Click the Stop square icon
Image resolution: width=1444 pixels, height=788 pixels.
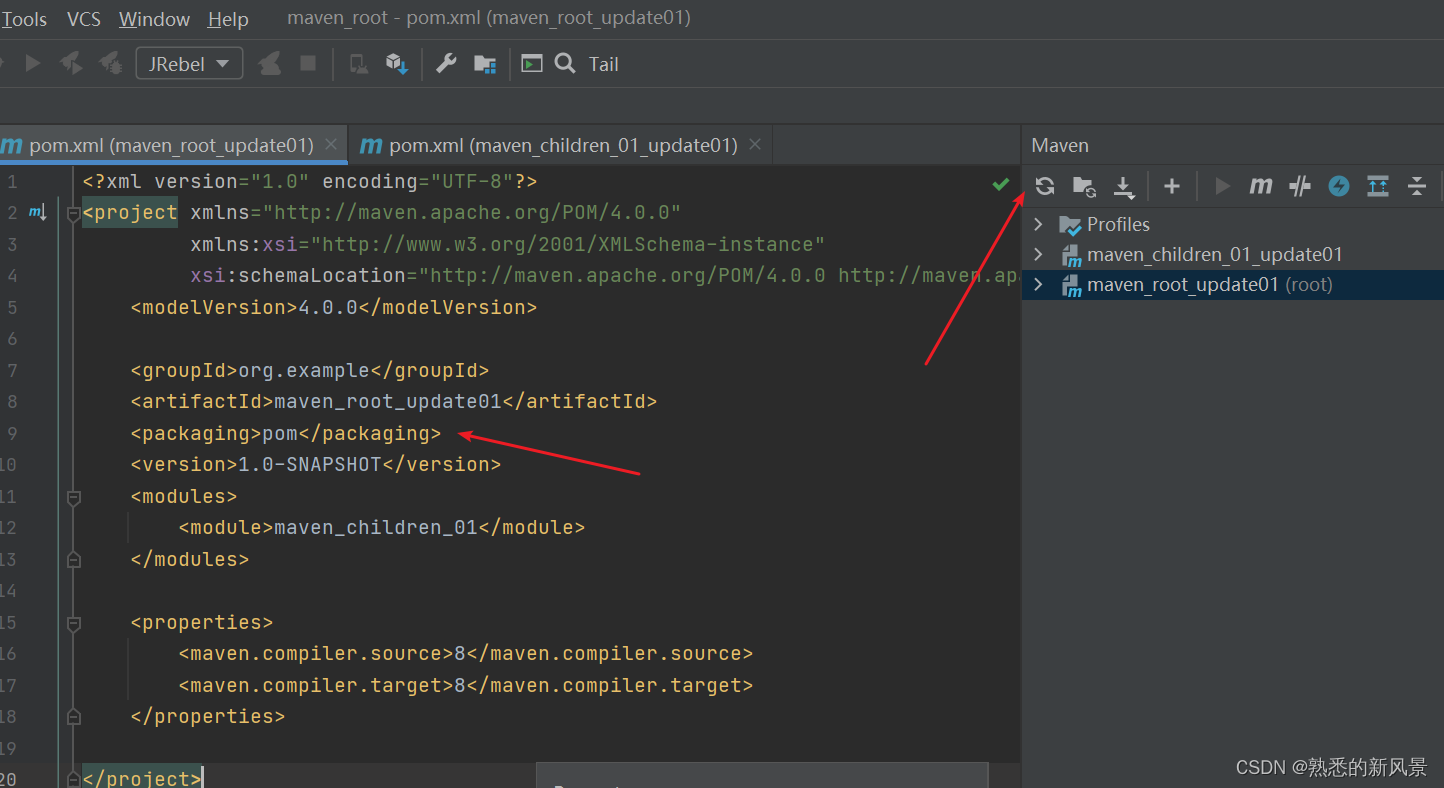pyautogui.click(x=308, y=64)
